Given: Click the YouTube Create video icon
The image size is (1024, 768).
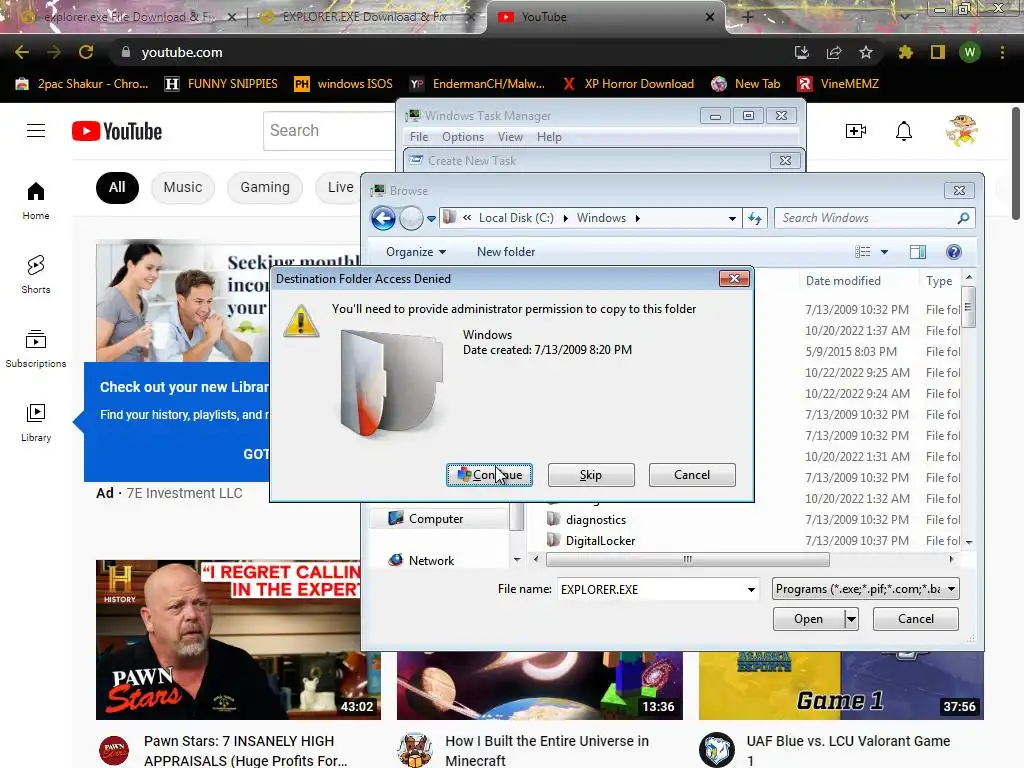Looking at the screenshot, I should (x=856, y=131).
